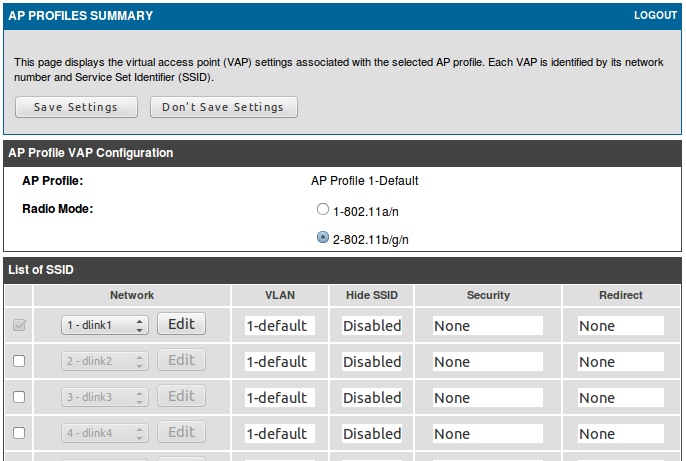The image size is (686, 461).
Task: Click the VLAN field in dlink1 row
Action: (x=279, y=325)
